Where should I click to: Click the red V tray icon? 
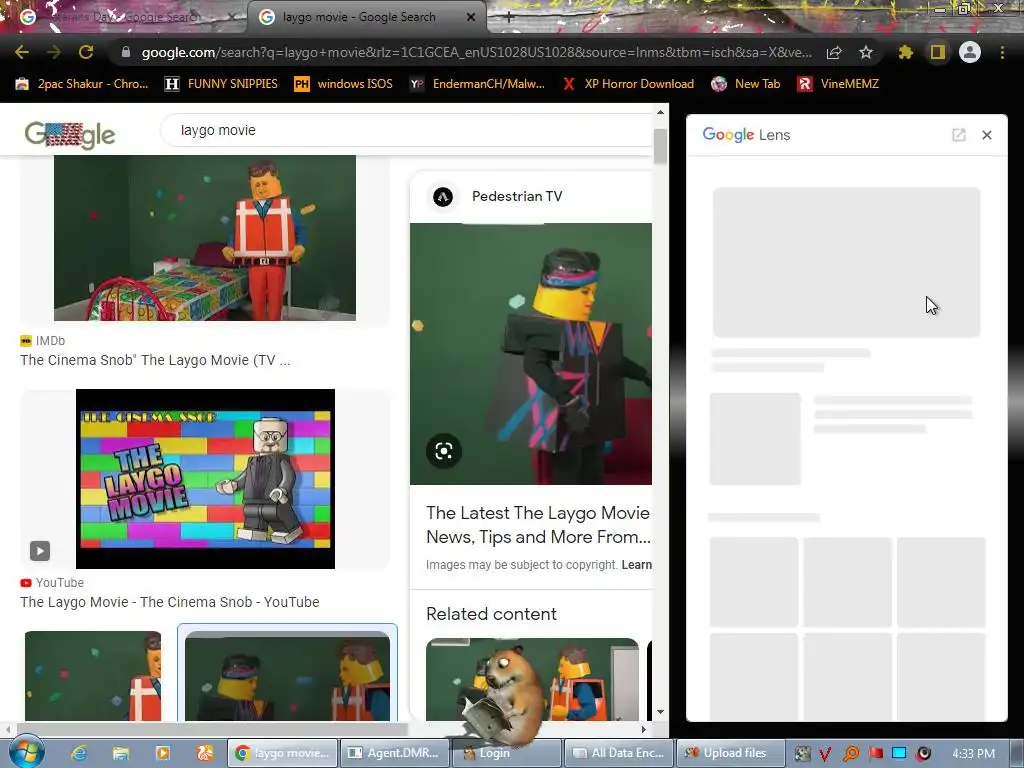pyautogui.click(x=825, y=754)
